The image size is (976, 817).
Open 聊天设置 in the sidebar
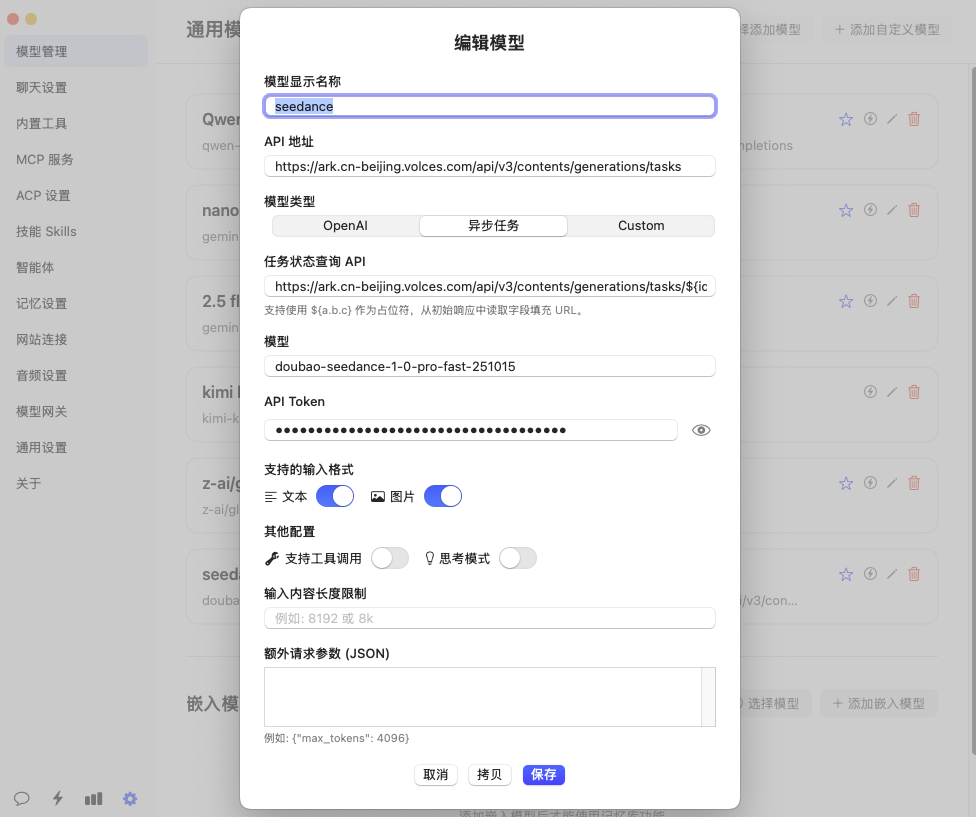(x=42, y=87)
